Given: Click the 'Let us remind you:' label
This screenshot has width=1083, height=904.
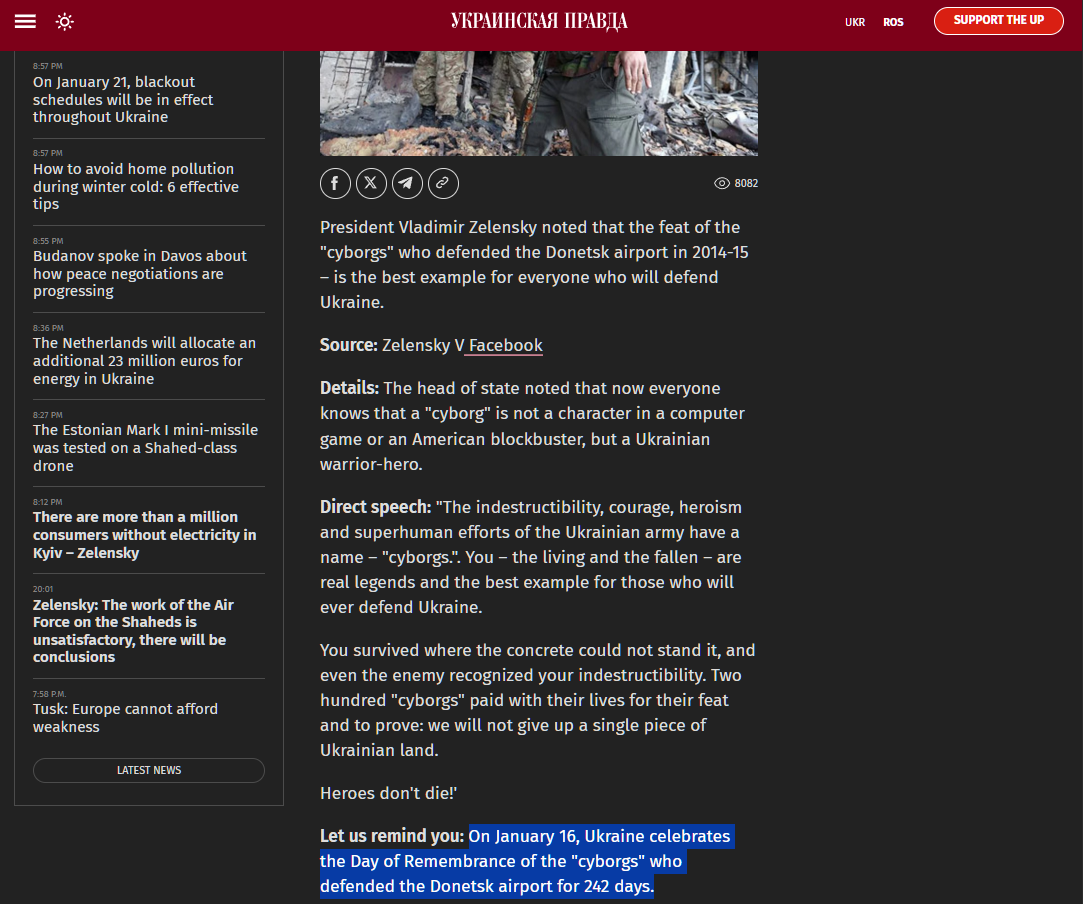Looking at the screenshot, I should point(392,836).
